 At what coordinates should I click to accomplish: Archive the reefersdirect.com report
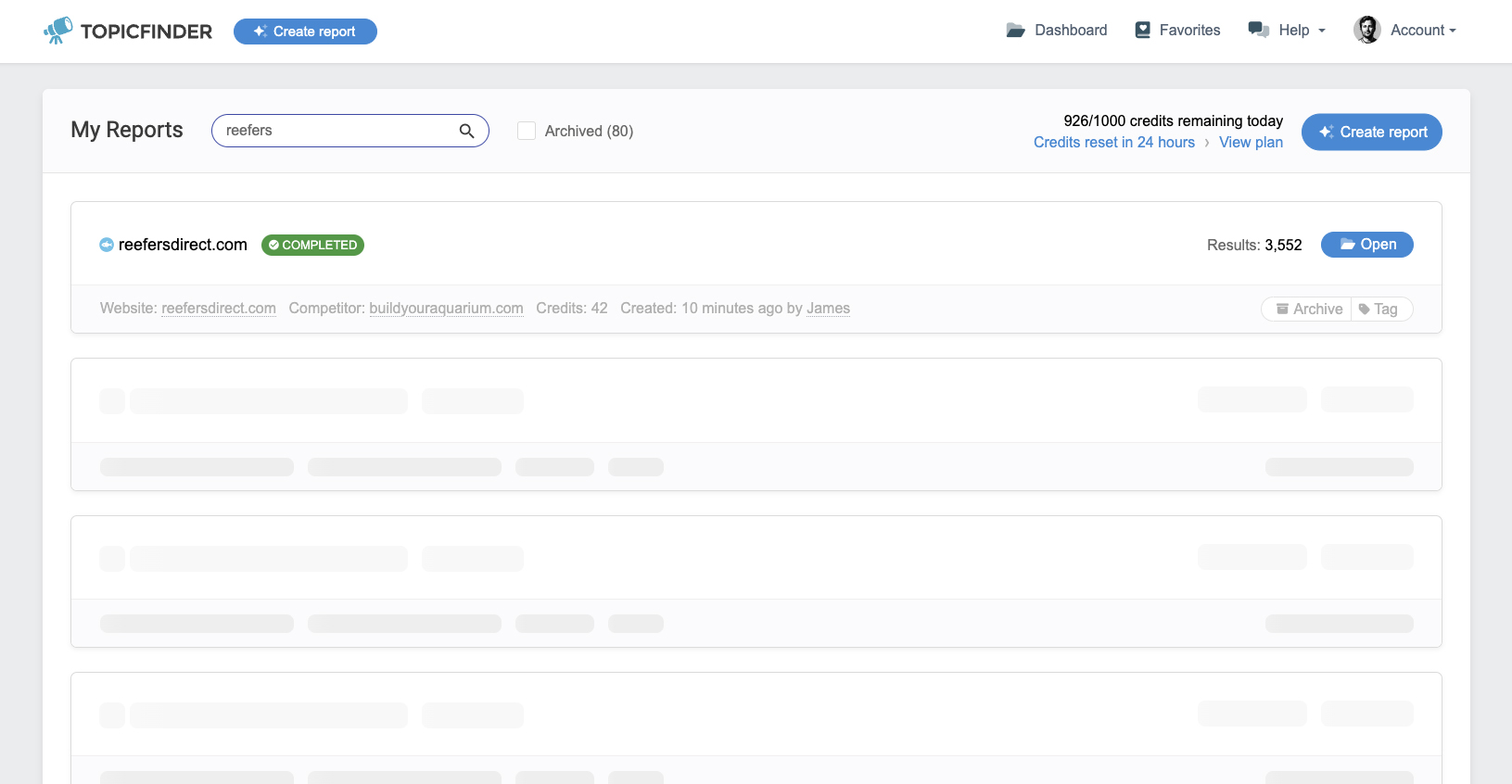click(1308, 309)
